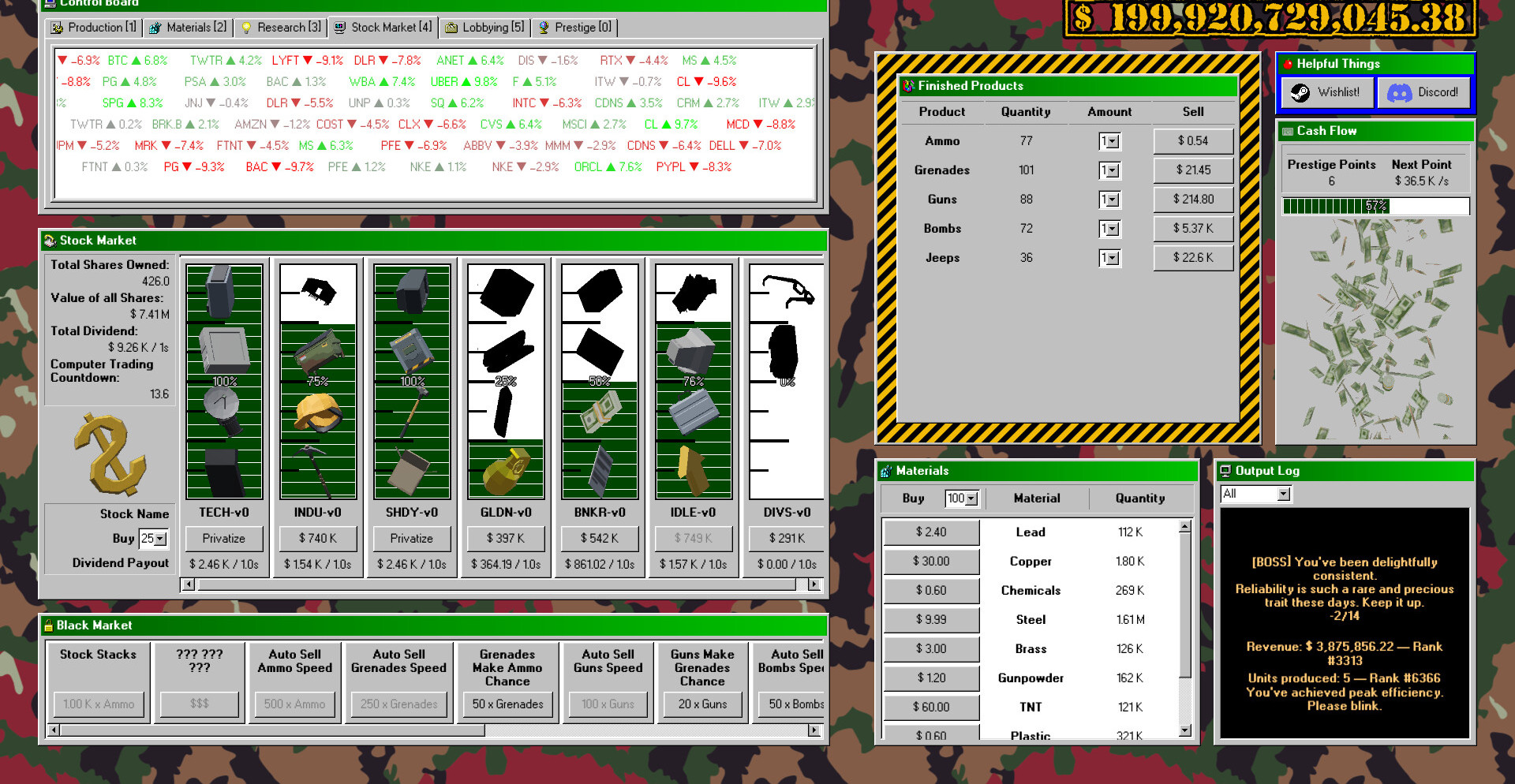The width and height of the screenshot is (1515, 784).
Task: Click the Discord logo icon
Action: pyautogui.click(x=1399, y=92)
